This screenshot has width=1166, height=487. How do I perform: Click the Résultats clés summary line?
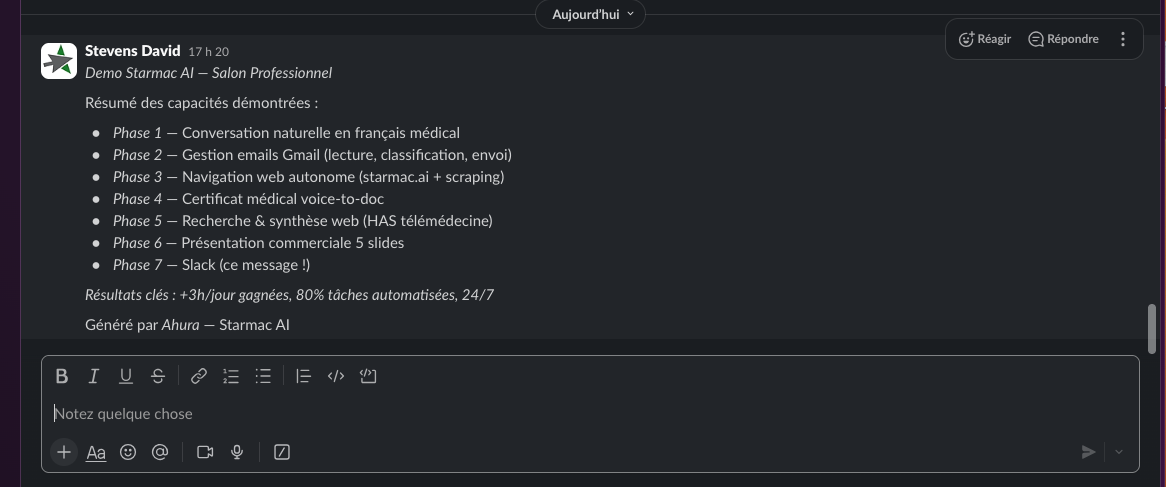289,295
